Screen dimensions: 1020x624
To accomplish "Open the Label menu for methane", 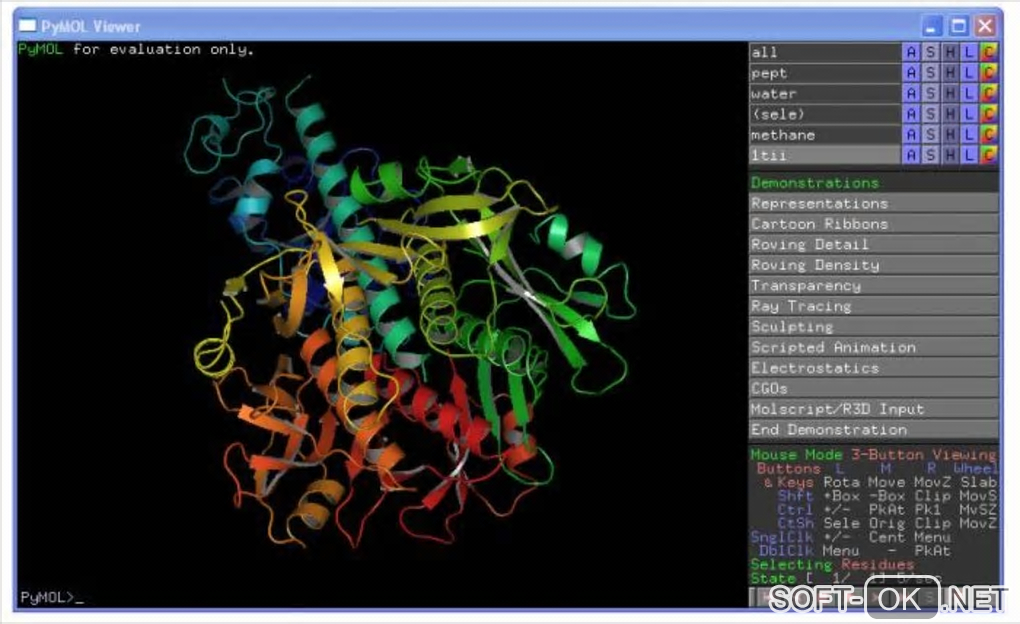I will 969,135.
